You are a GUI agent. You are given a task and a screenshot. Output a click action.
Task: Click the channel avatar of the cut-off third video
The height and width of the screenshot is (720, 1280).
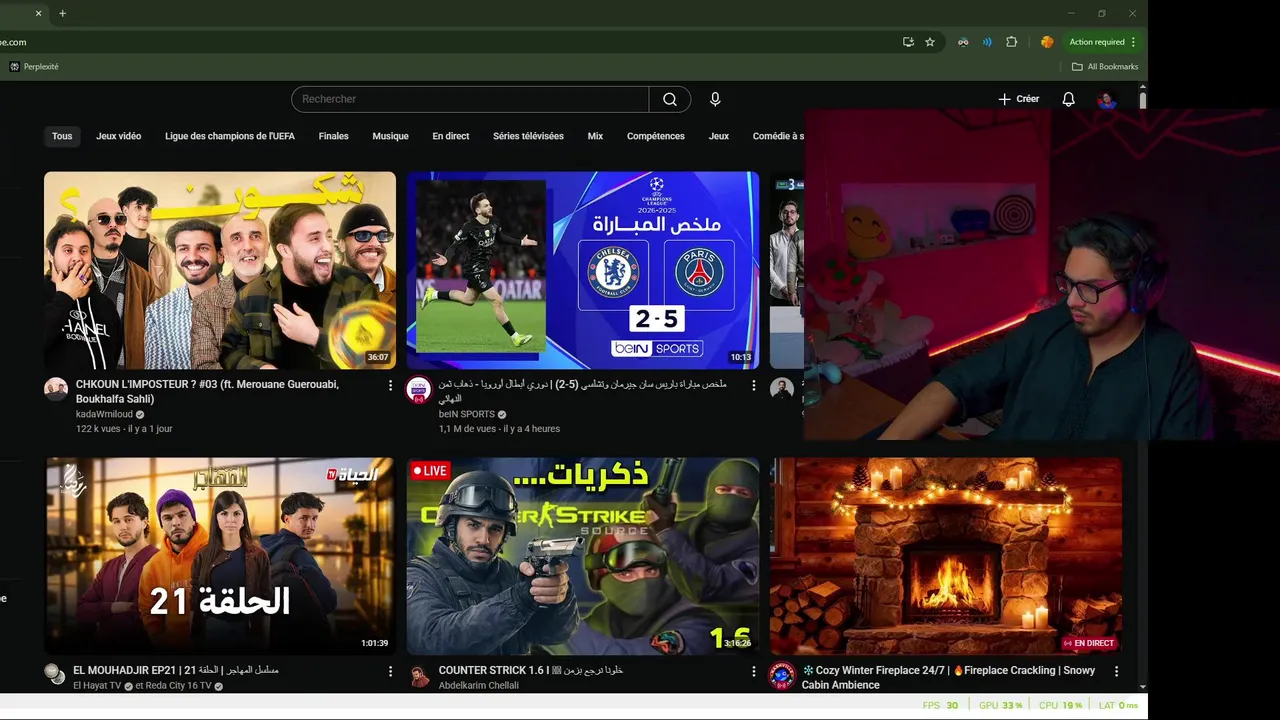[782, 389]
